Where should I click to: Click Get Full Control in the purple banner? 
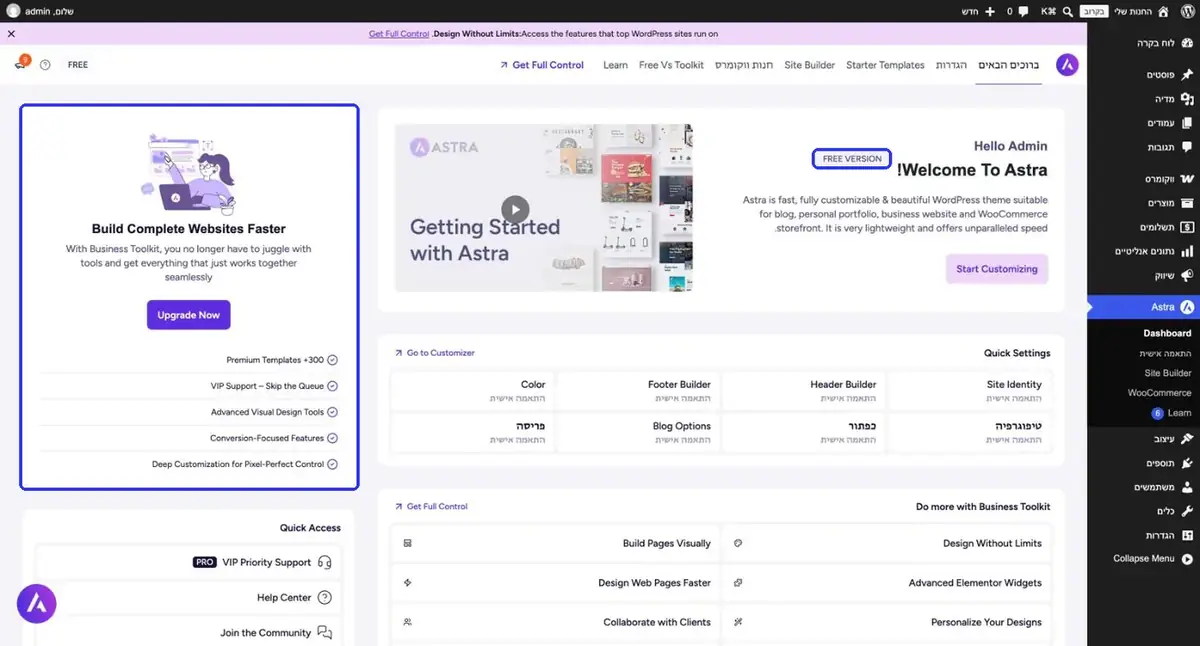(x=399, y=34)
